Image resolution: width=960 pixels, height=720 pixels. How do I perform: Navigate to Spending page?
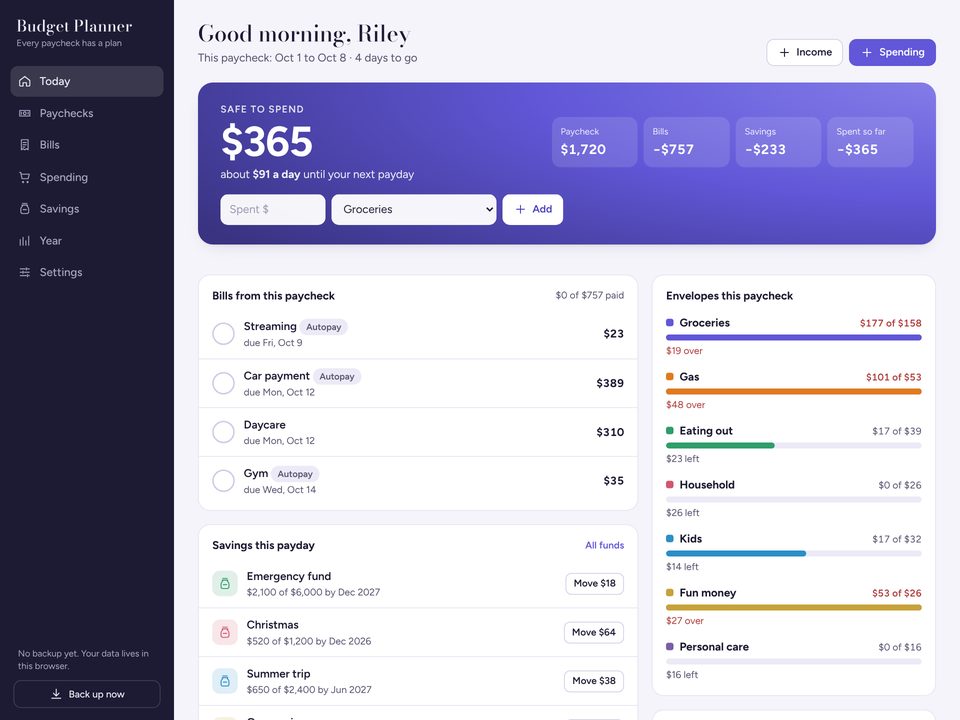click(87, 177)
